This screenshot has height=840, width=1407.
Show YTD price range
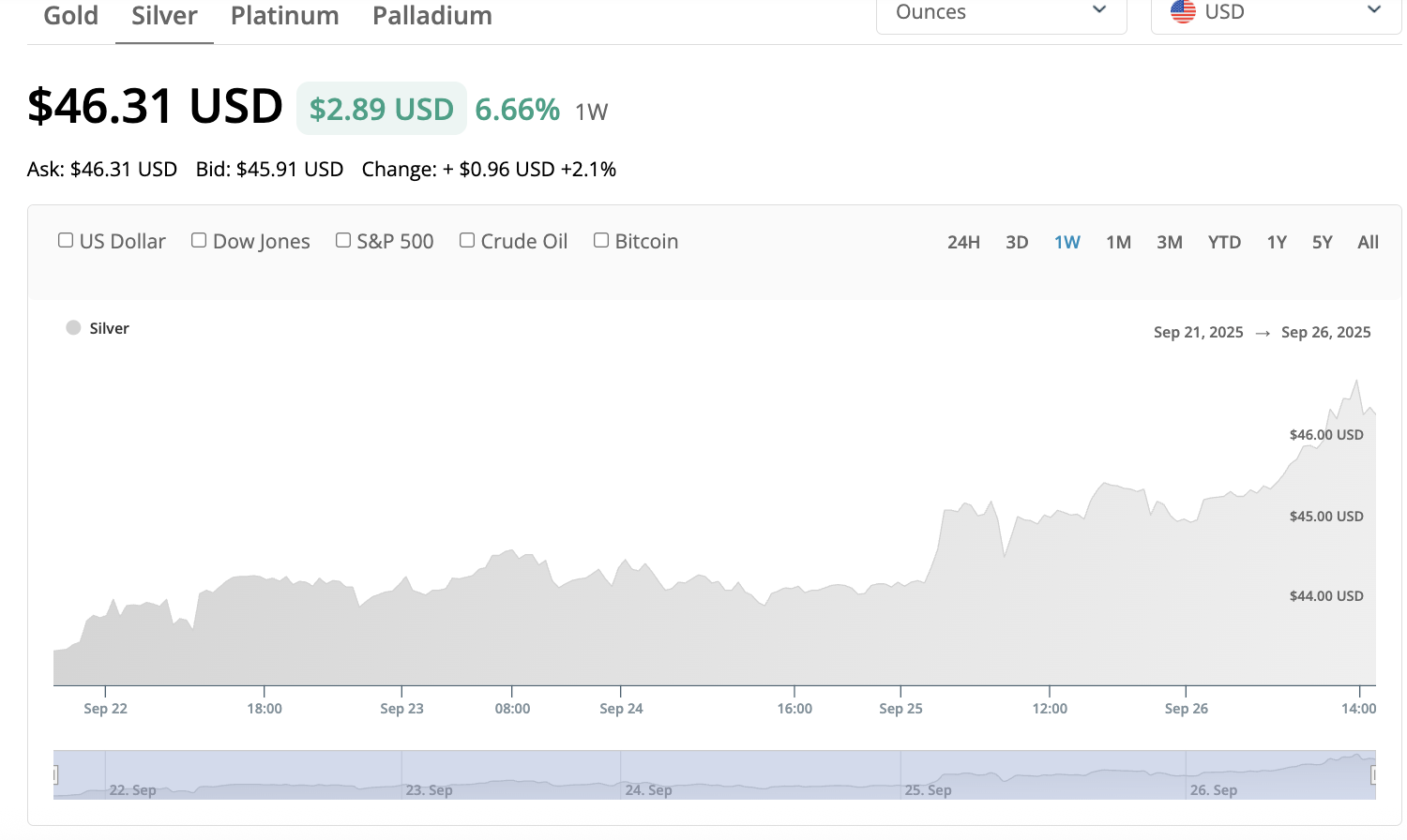1224,242
